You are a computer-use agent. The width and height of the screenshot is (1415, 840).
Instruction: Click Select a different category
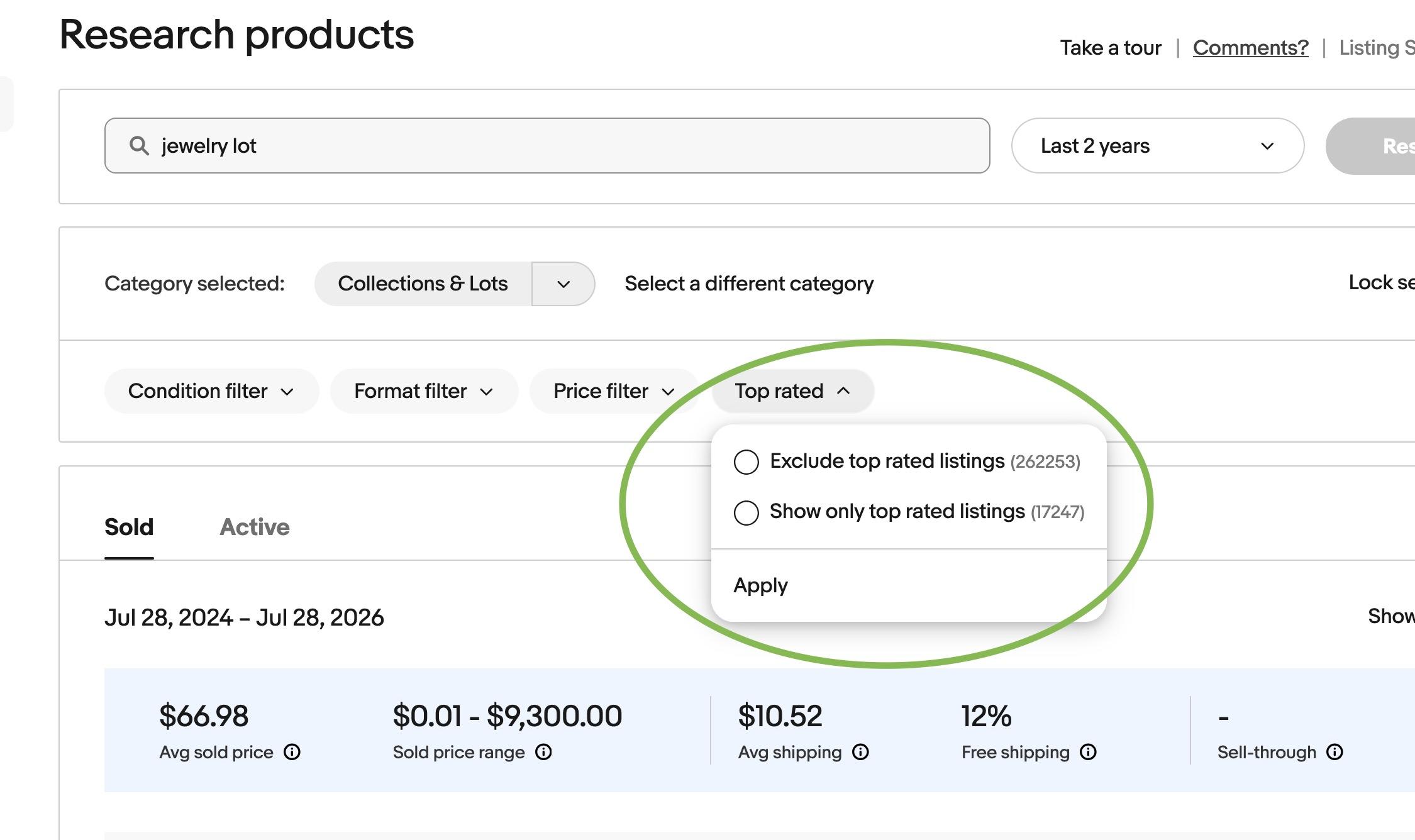pyautogui.click(x=749, y=284)
